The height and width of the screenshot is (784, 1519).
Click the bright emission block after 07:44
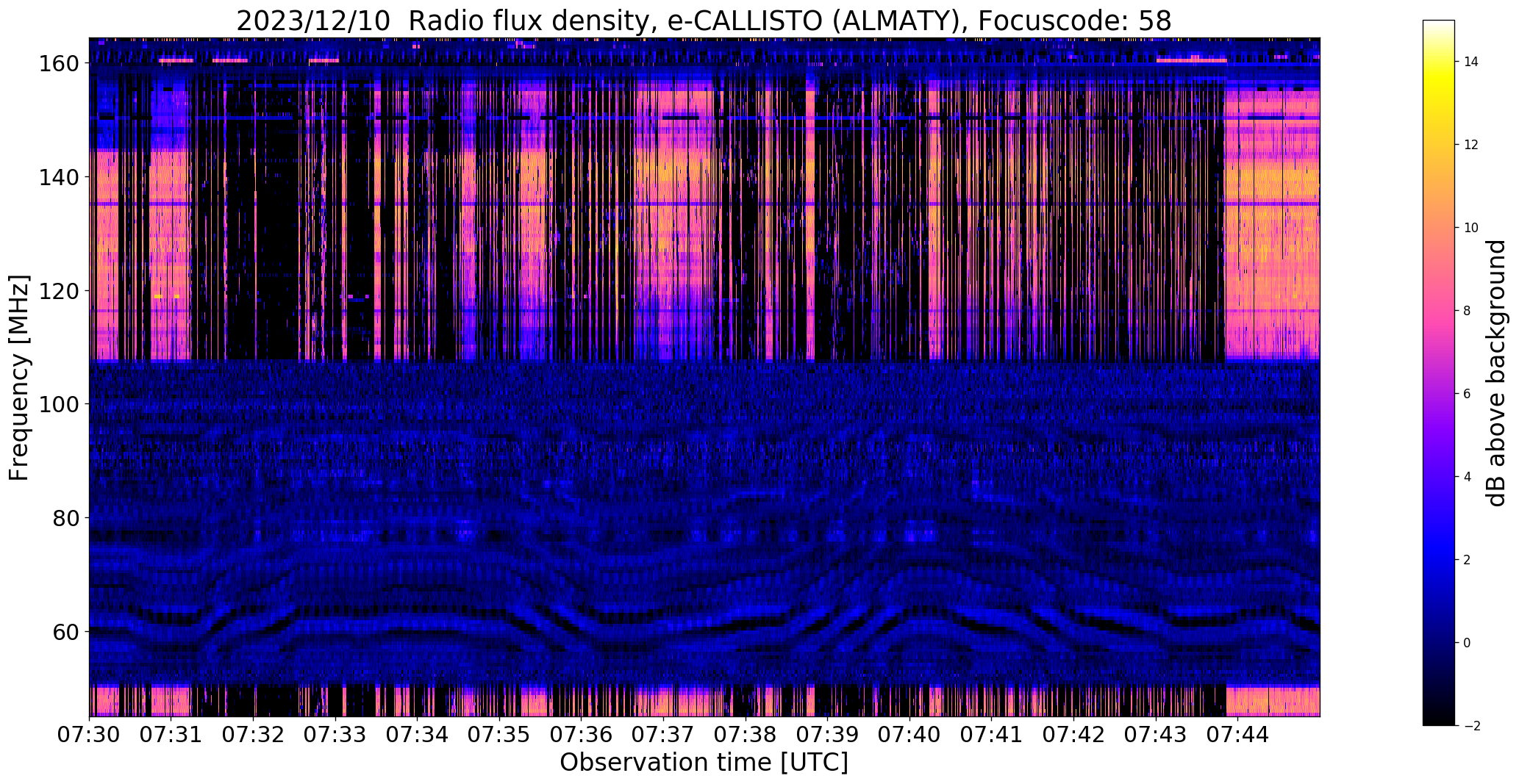[x=1272, y=224]
